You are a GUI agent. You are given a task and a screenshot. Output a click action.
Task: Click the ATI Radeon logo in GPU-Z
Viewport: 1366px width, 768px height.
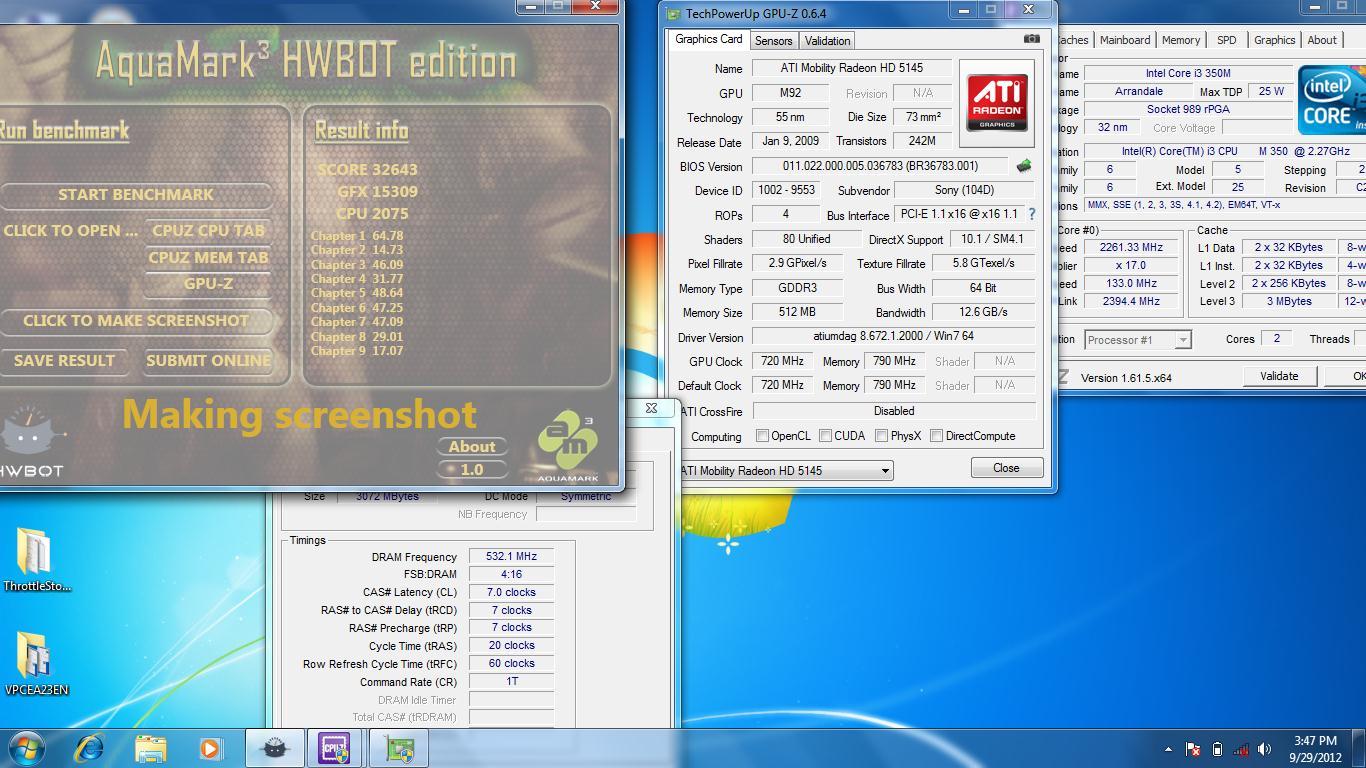point(996,102)
